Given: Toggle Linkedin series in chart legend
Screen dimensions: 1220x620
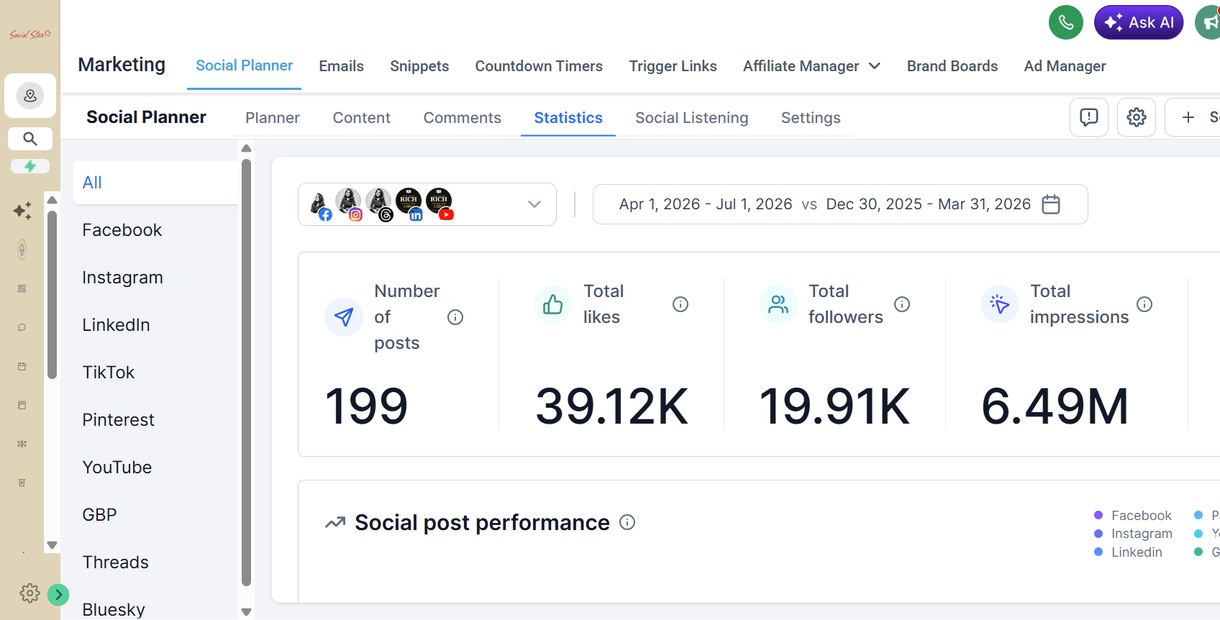Looking at the screenshot, I should point(1128,552).
